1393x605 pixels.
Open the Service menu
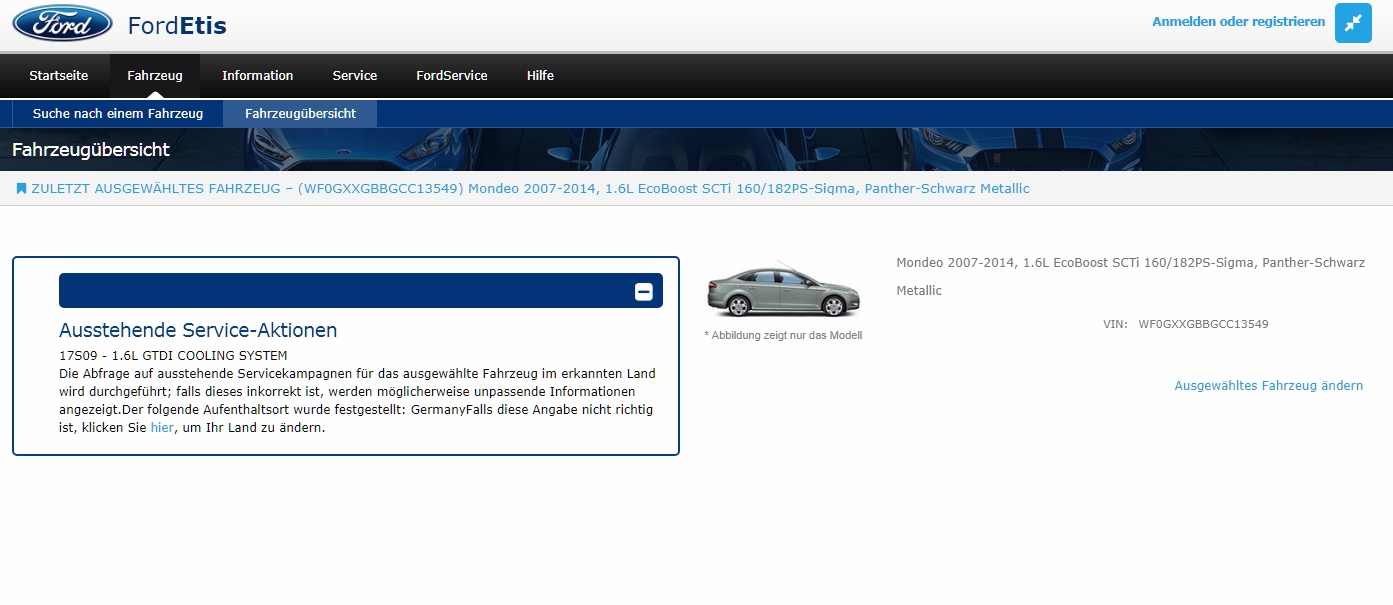coord(355,76)
